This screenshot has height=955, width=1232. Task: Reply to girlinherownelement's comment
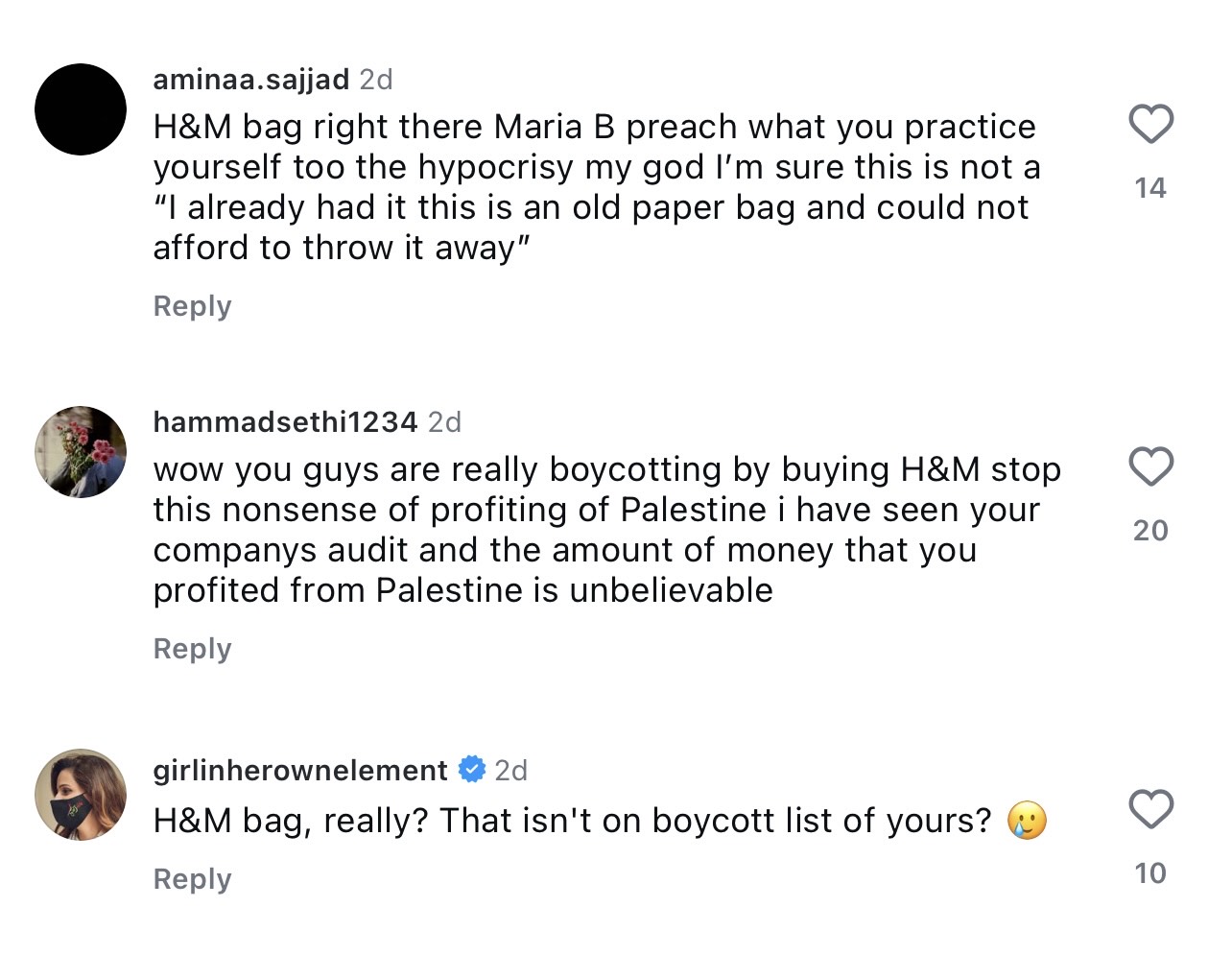tap(192, 879)
